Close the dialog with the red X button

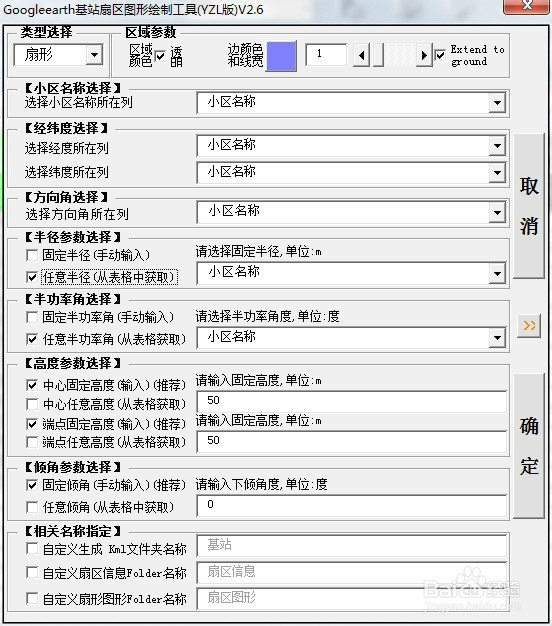click(x=526, y=6)
